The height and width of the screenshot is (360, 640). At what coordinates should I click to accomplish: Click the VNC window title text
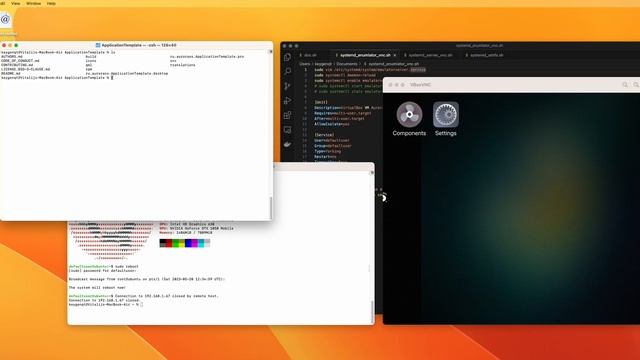click(420, 85)
